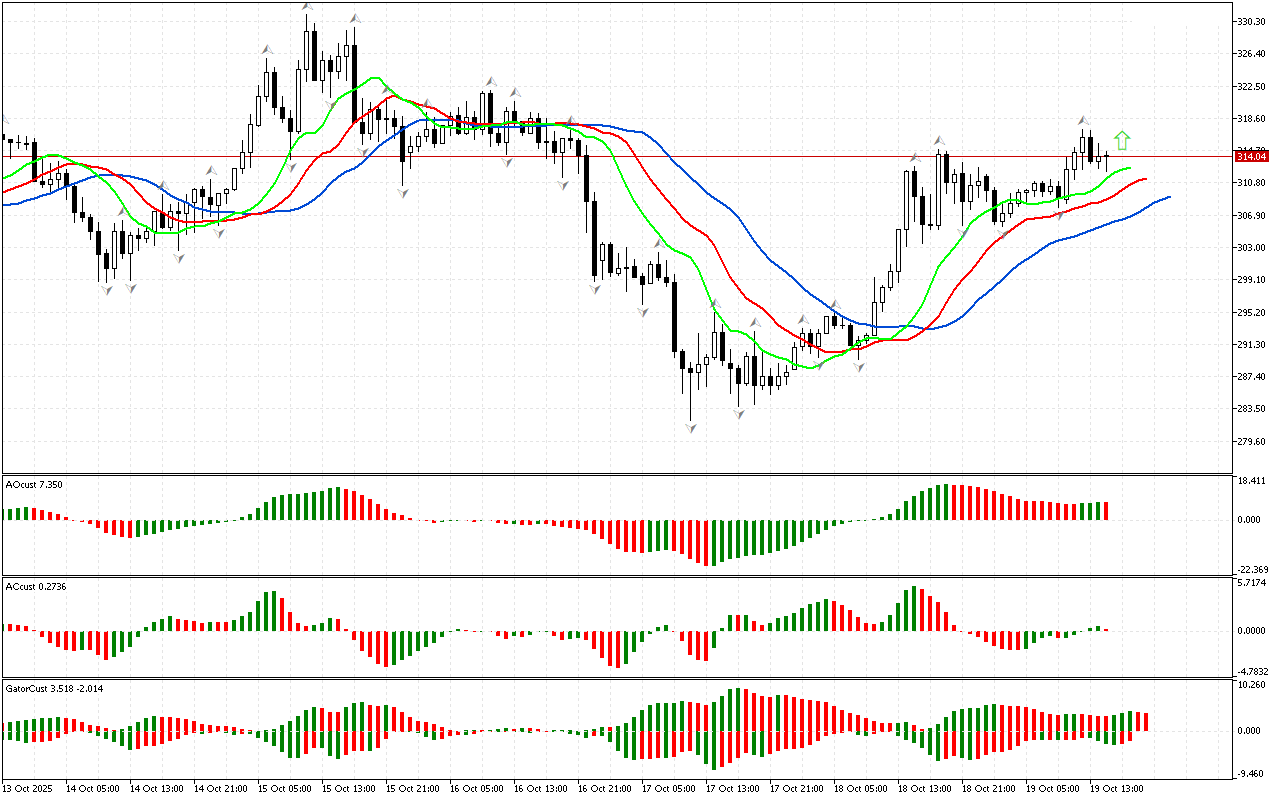
Task: Click the 330.30 price scale label
Action: pyautogui.click(x=1252, y=21)
